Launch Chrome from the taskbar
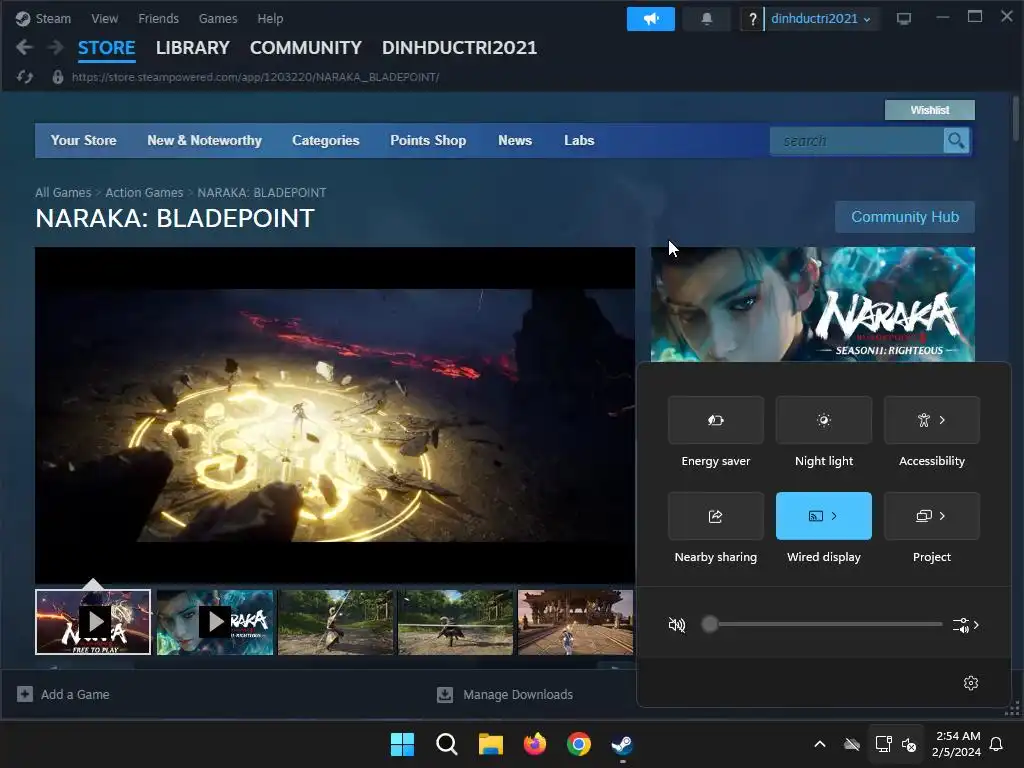The image size is (1024, 768). tap(579, 744)
